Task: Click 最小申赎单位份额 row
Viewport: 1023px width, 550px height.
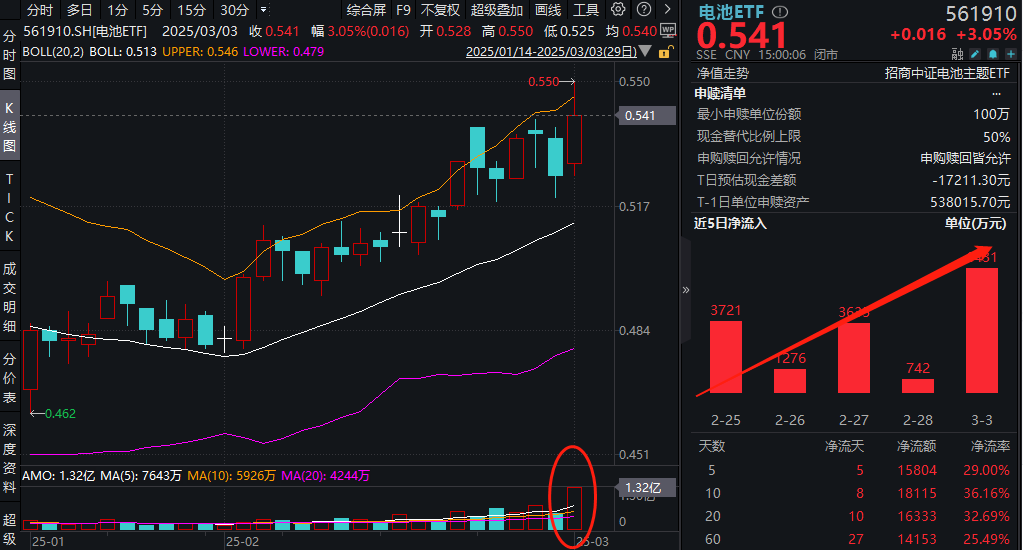Action: pyautogui.click(x=853, y=114)
